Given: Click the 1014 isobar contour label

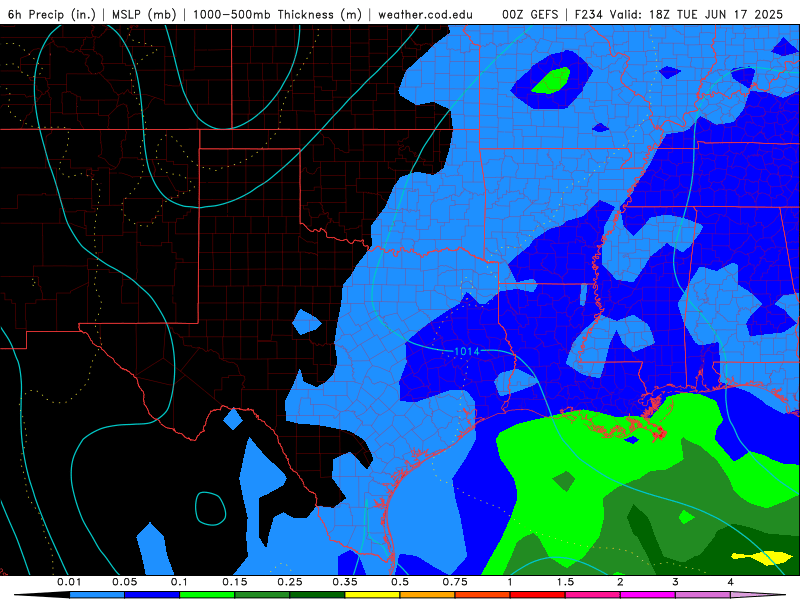Looking at the screenshot, I should (x=466, y=351).
